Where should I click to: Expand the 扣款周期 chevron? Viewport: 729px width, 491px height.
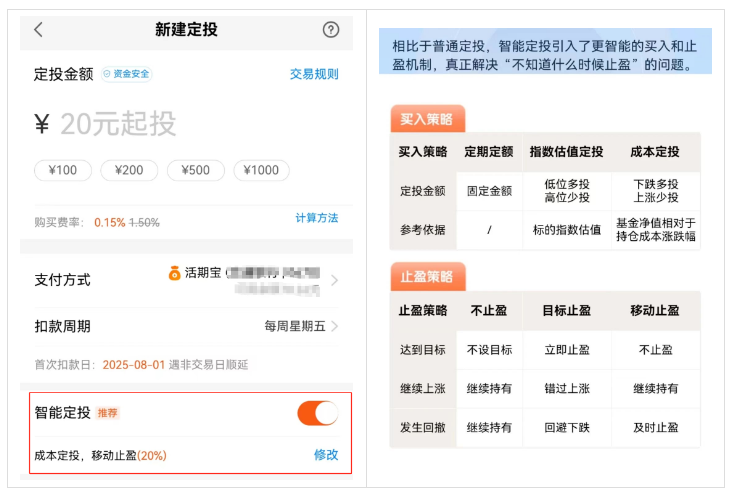point(335,326)
